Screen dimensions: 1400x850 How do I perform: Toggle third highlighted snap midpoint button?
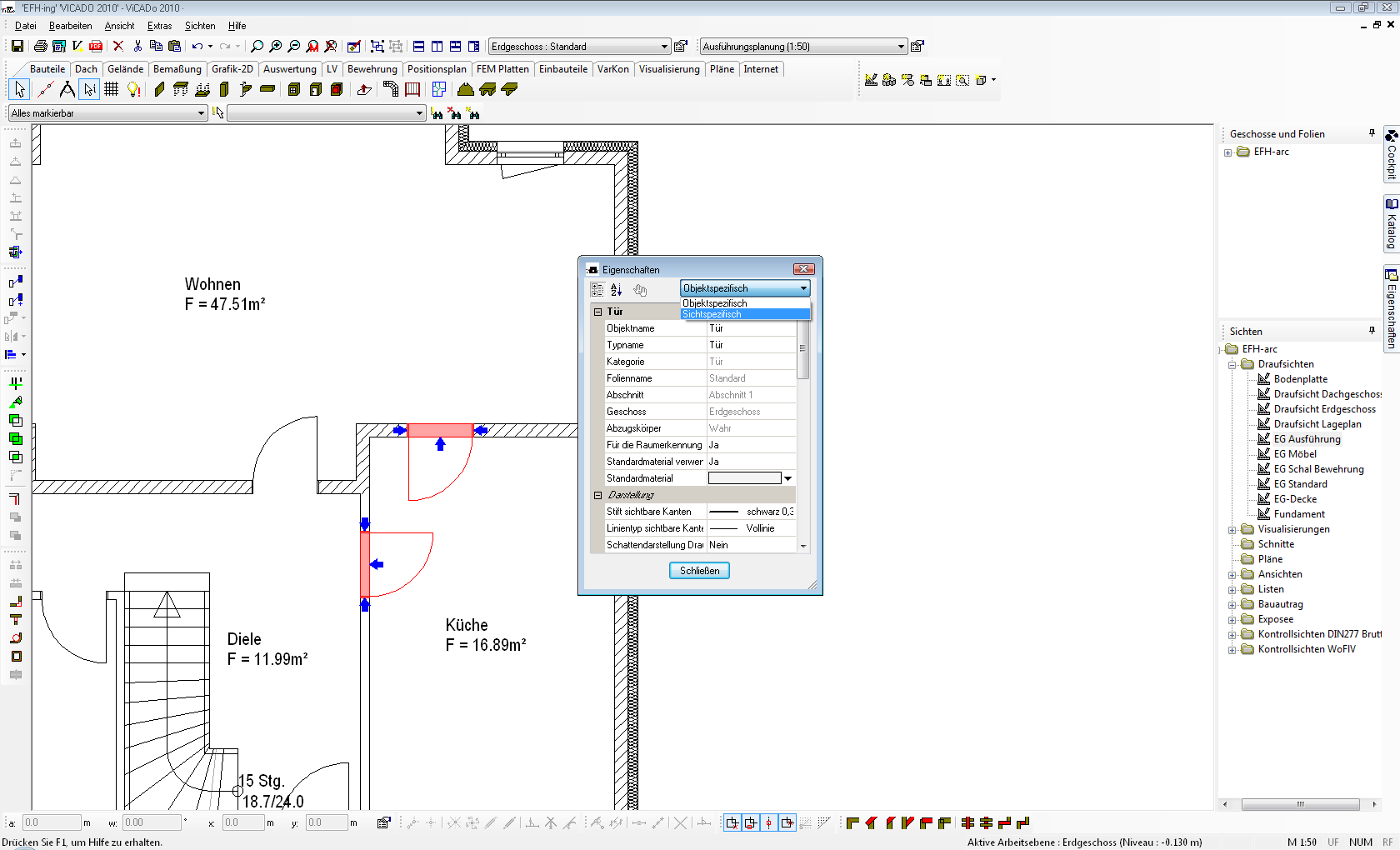tap(768, 822)
